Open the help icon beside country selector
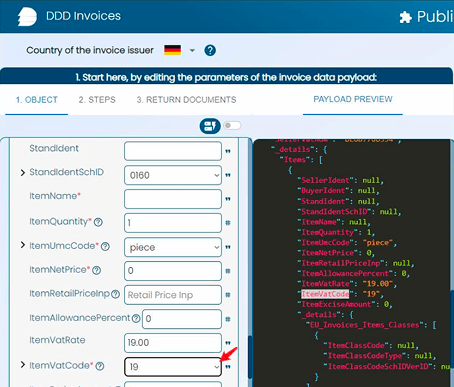454x387 pixels. (210, 51)
